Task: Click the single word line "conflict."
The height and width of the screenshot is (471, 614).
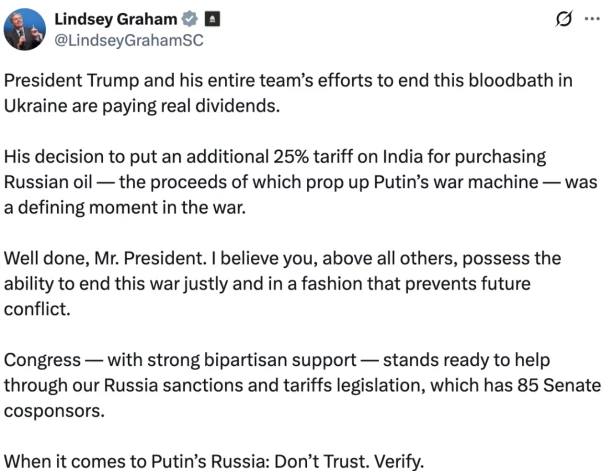Action: 37,309
